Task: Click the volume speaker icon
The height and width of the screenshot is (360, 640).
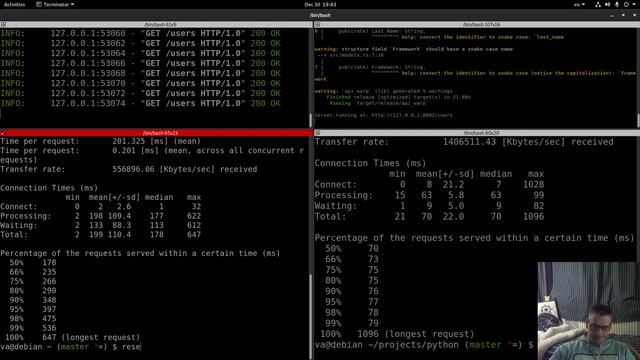Action: pos(607,4)
